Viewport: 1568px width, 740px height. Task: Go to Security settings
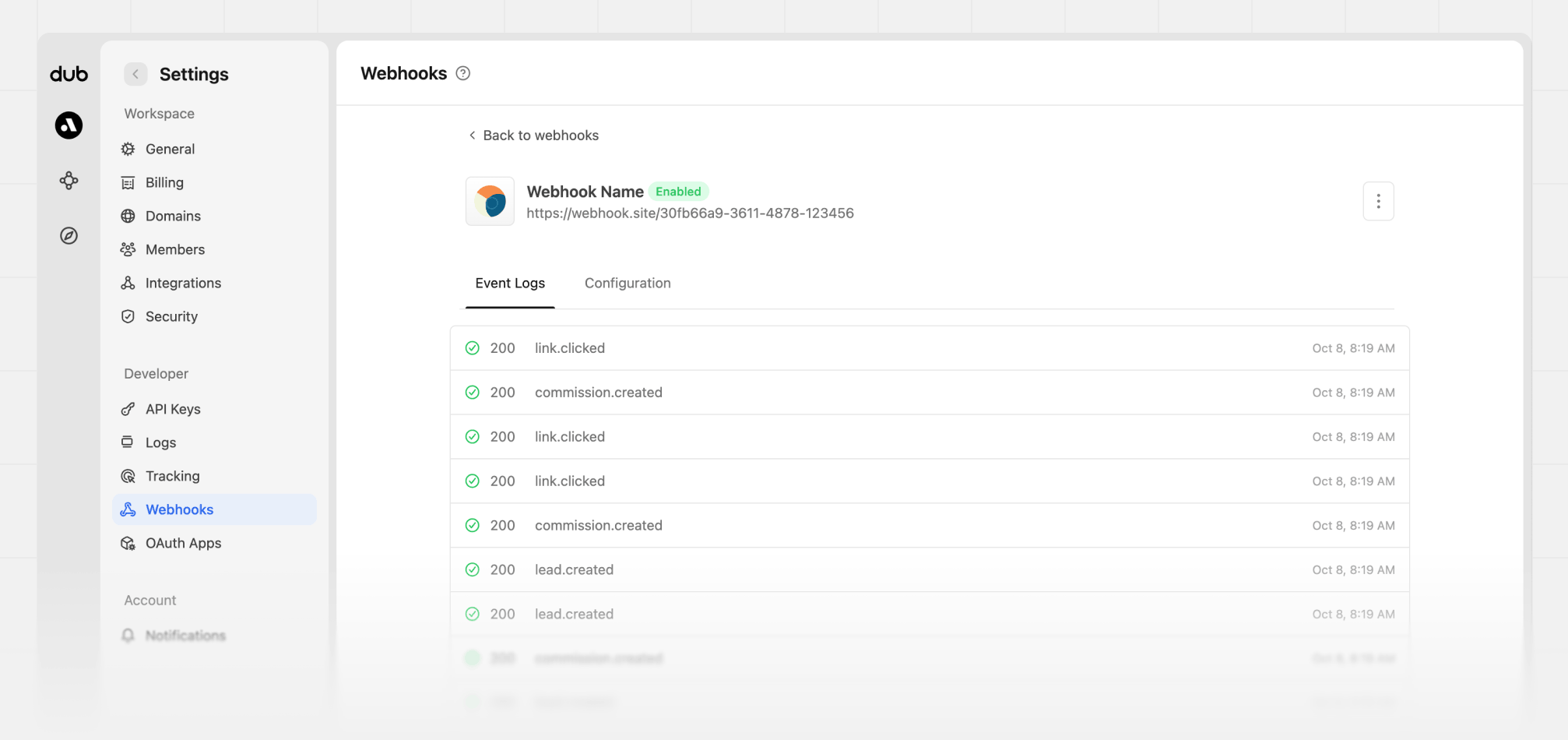coord(214,316)
